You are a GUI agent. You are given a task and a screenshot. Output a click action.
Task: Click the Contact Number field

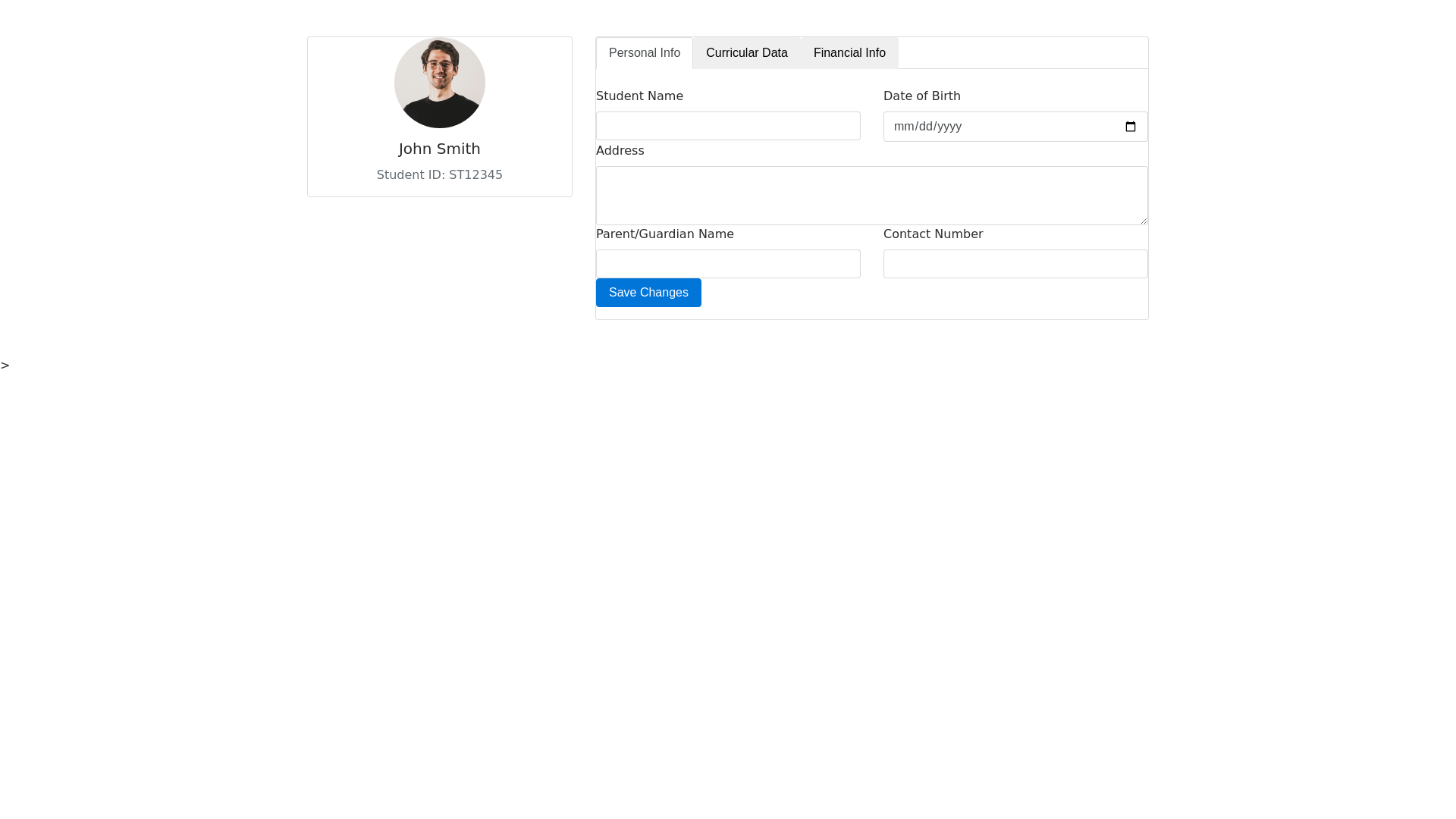pos(1015,264)
